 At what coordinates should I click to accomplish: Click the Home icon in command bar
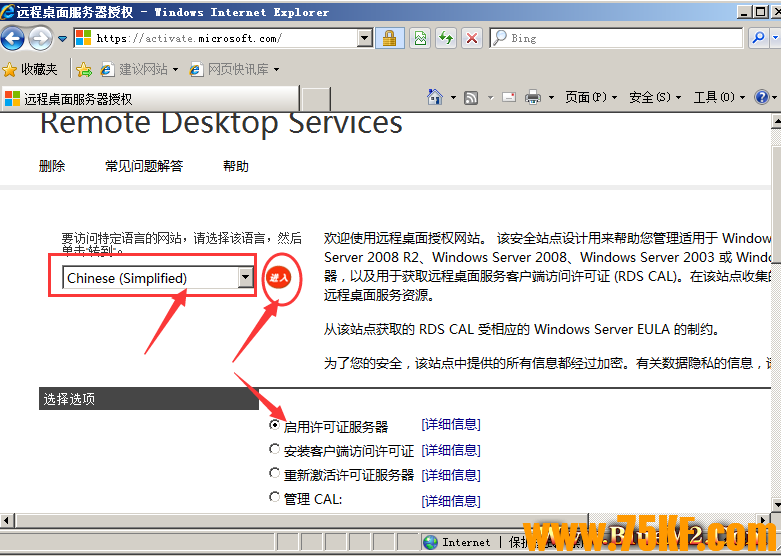pyautogui.click(x=435, y=97)
